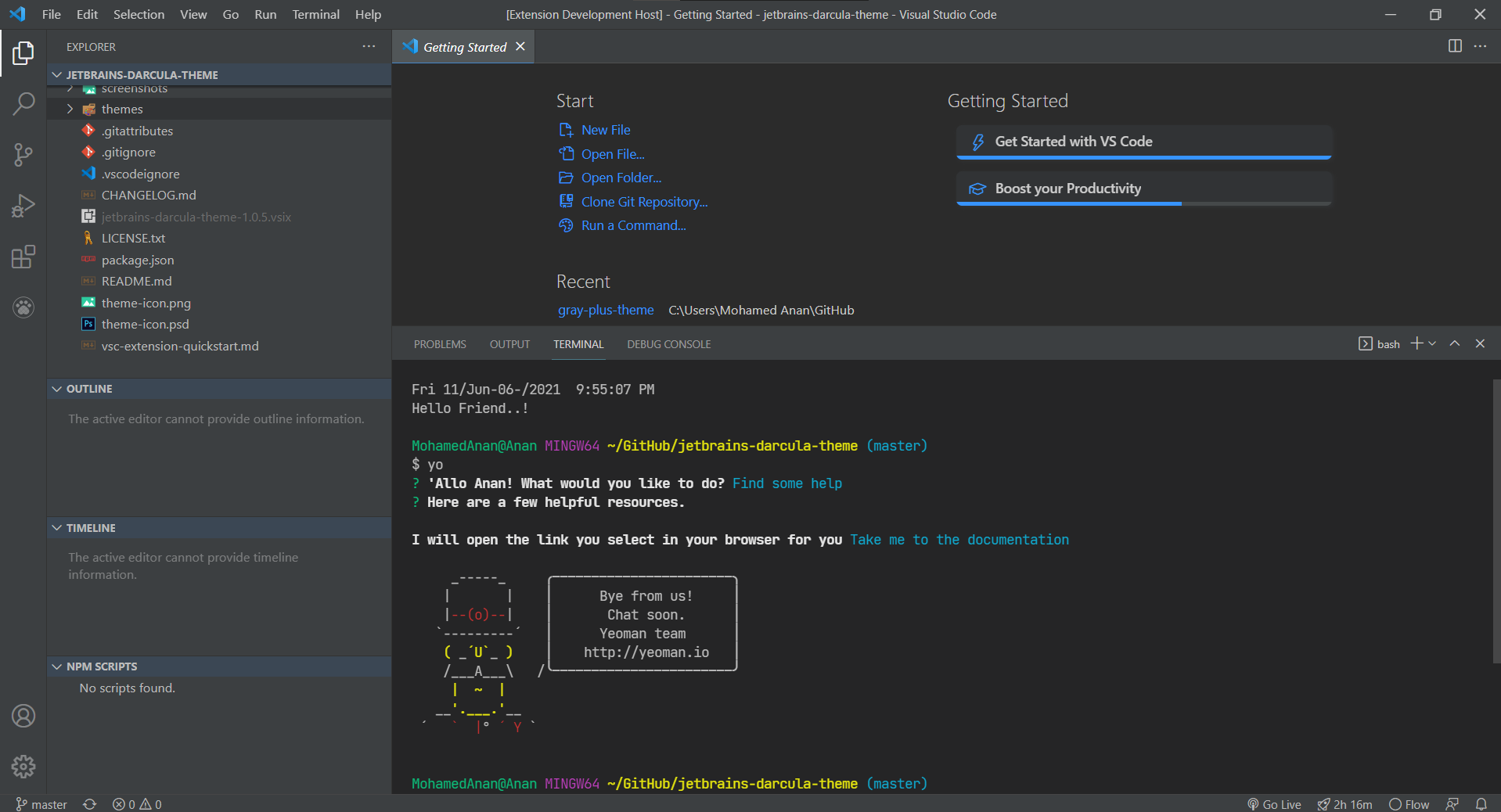Open Boost your Productivity walkthrough

(1143, 189)
